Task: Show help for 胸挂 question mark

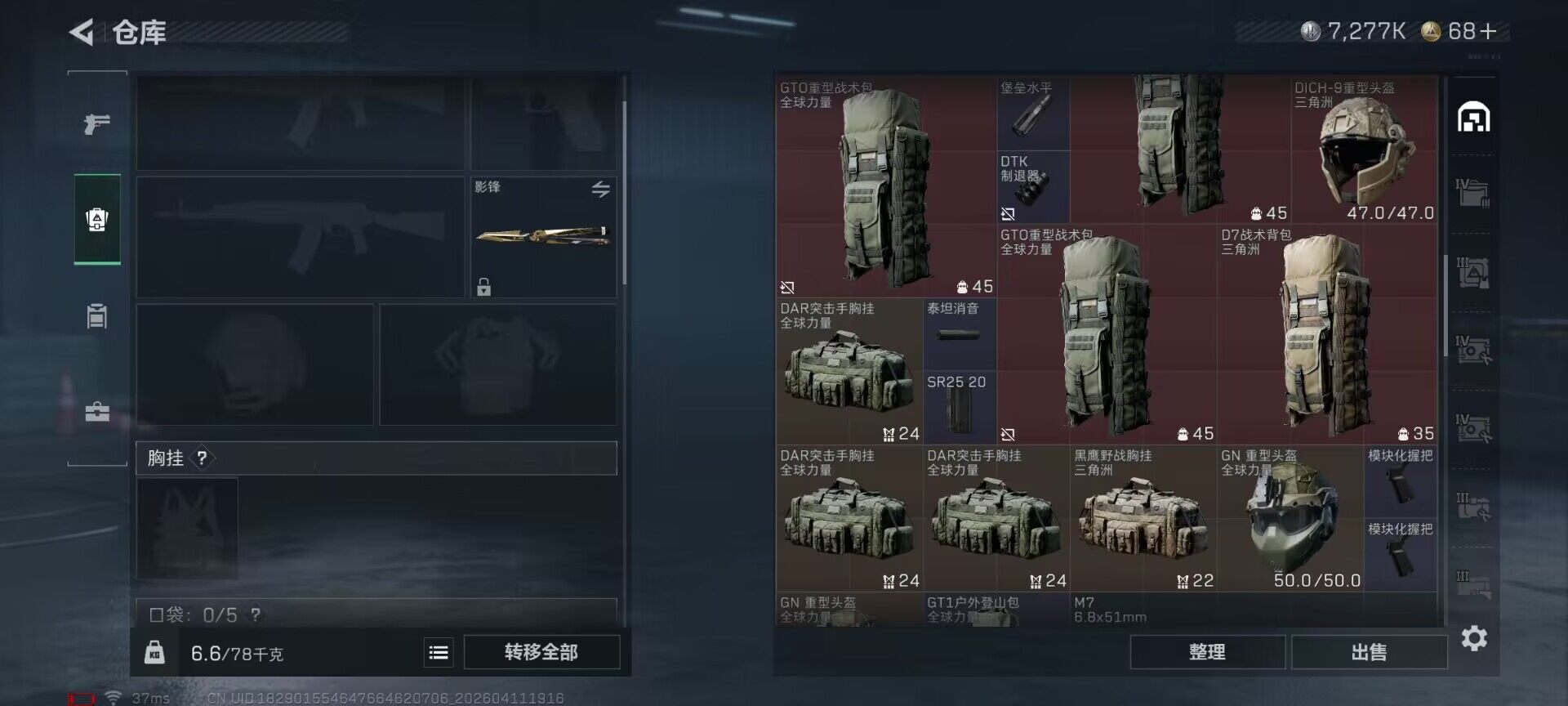Action: [202, 458]
